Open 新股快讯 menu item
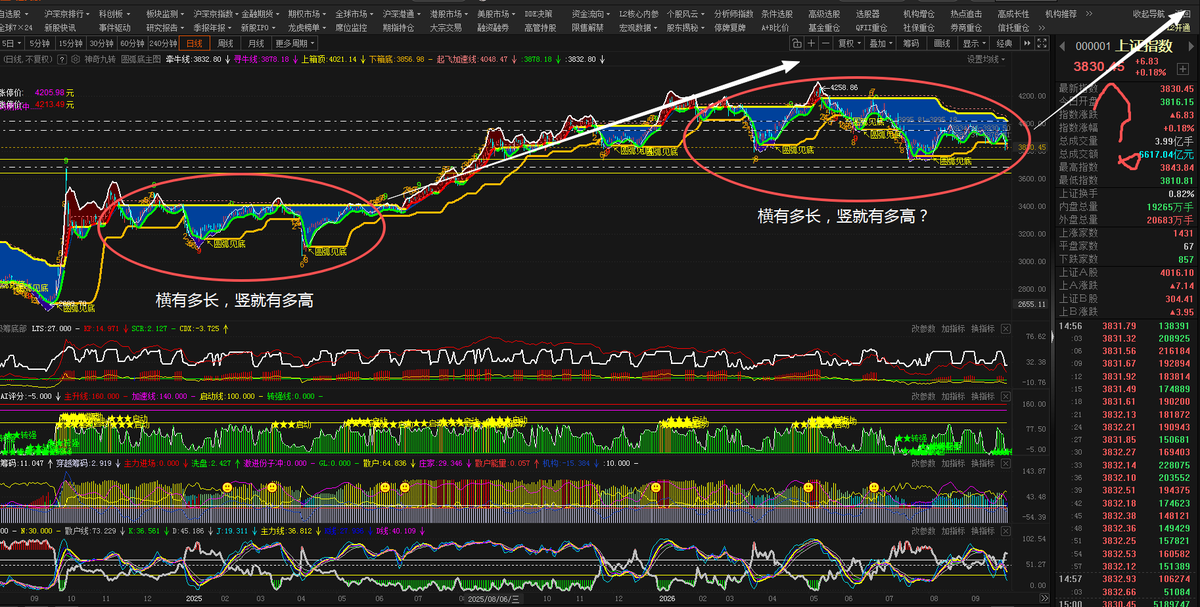1200x607 pixels. point(60,28)
